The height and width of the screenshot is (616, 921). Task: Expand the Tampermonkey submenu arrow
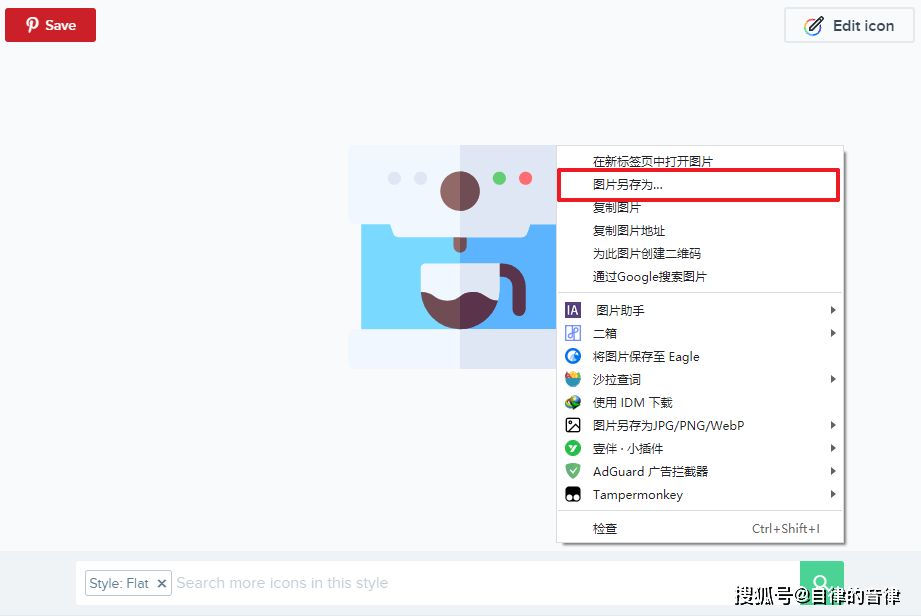[x=833, y=494]
